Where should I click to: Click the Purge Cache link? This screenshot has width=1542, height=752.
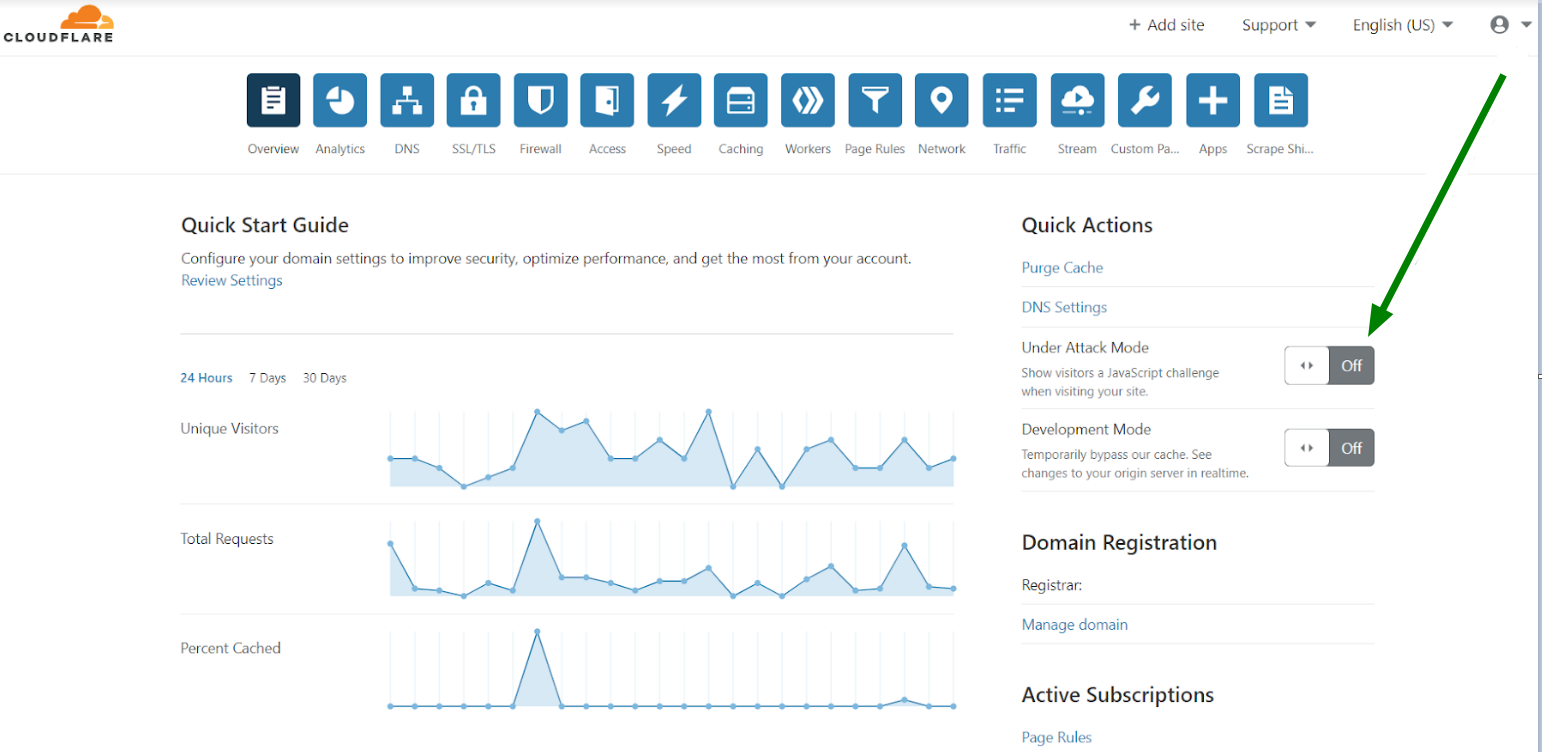point(1062,268)
